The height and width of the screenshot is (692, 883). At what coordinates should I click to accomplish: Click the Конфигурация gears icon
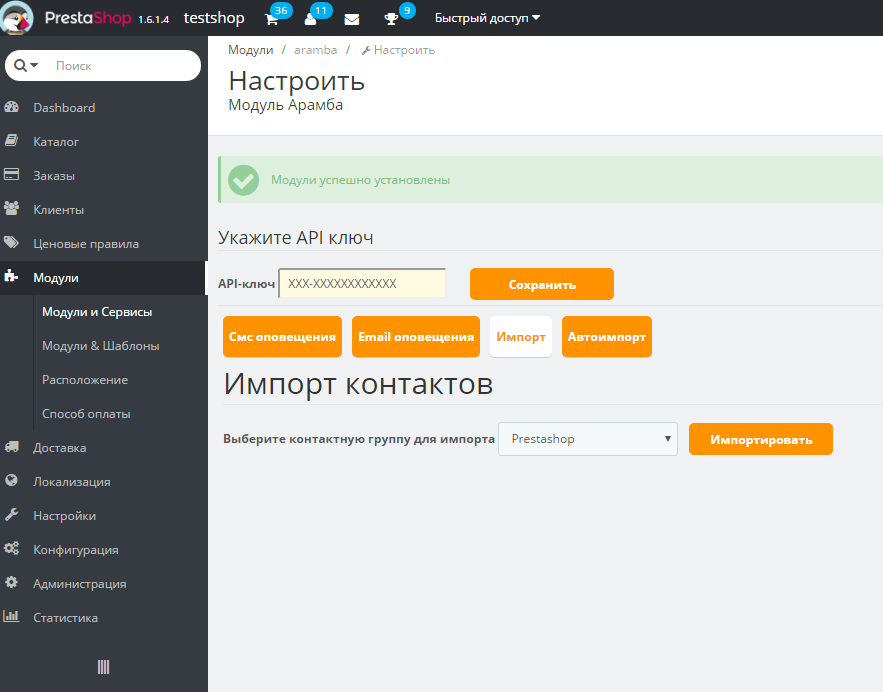coord(11,548)
